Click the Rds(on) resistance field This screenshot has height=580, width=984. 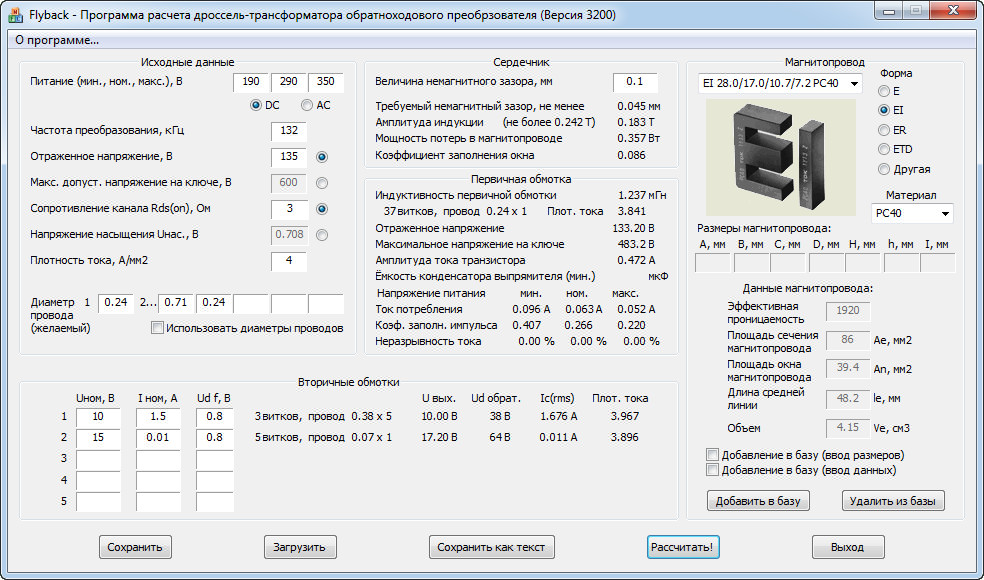click(289, 209)
